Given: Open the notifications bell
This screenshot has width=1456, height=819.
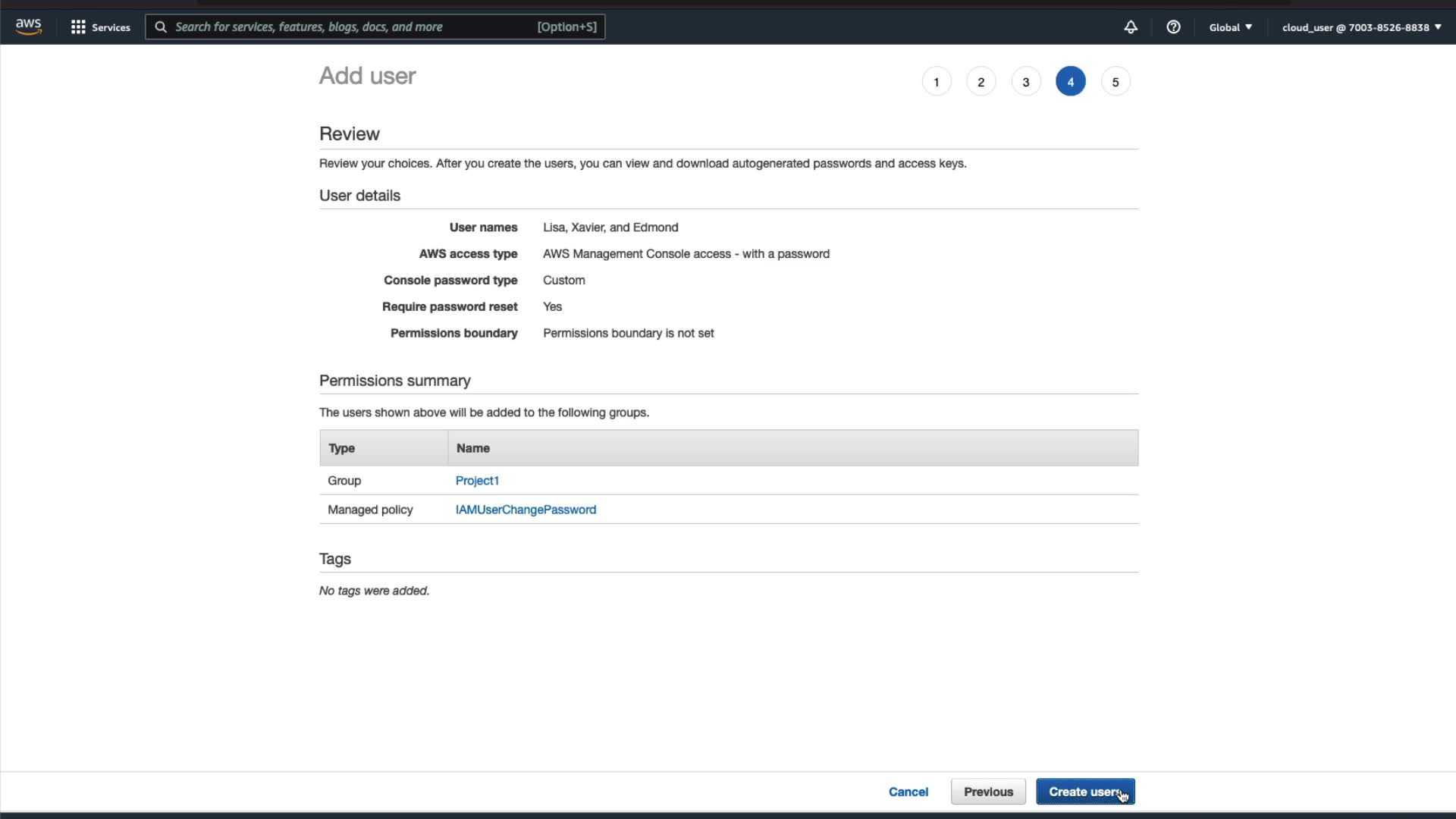Looking at the screenshot, I should (1130, 27).
